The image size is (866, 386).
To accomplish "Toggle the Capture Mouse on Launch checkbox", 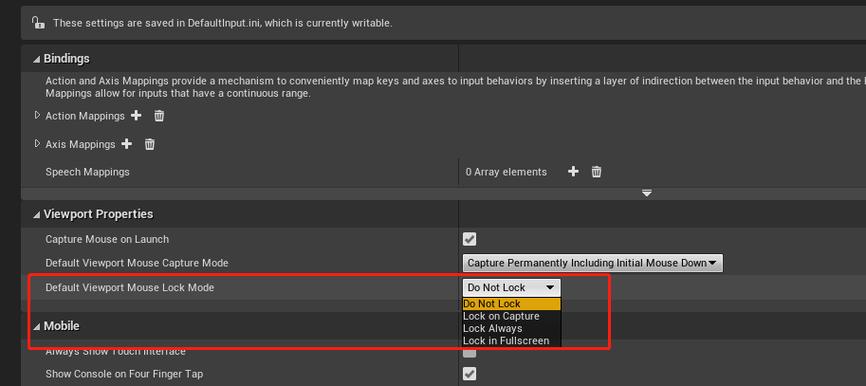I will [469, 239].
